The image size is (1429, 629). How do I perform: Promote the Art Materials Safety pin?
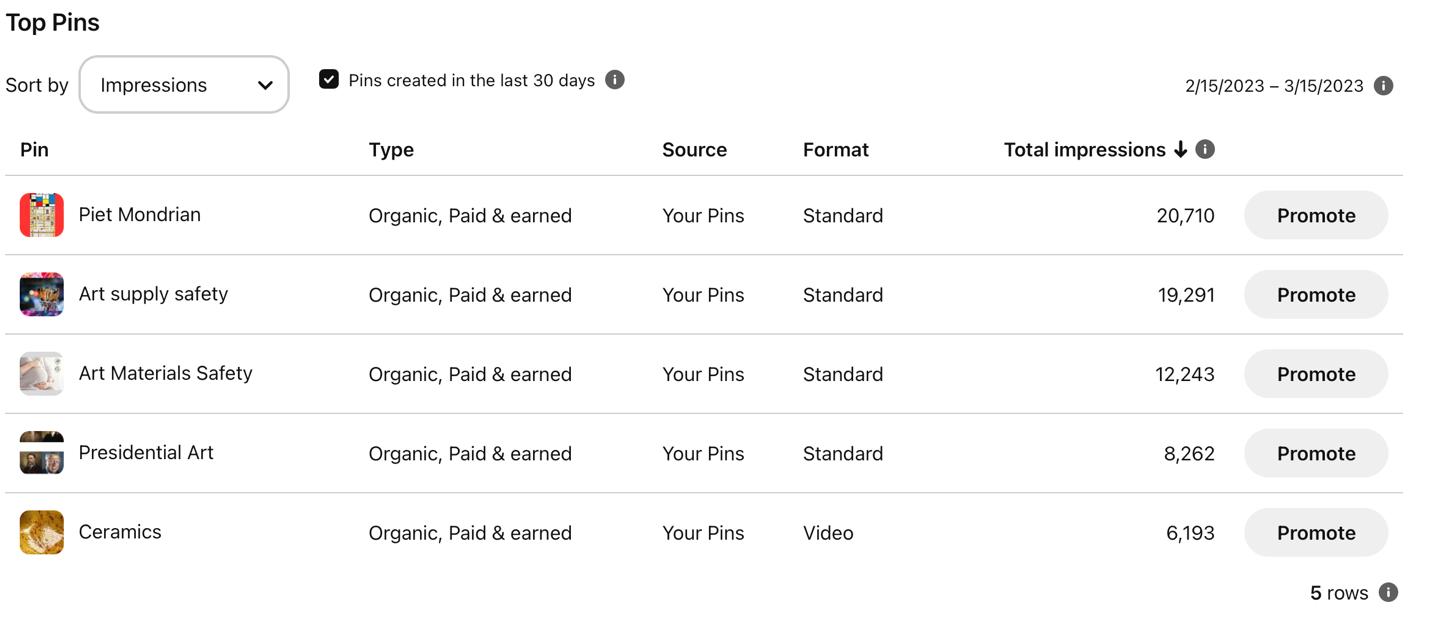point(1315,374)
